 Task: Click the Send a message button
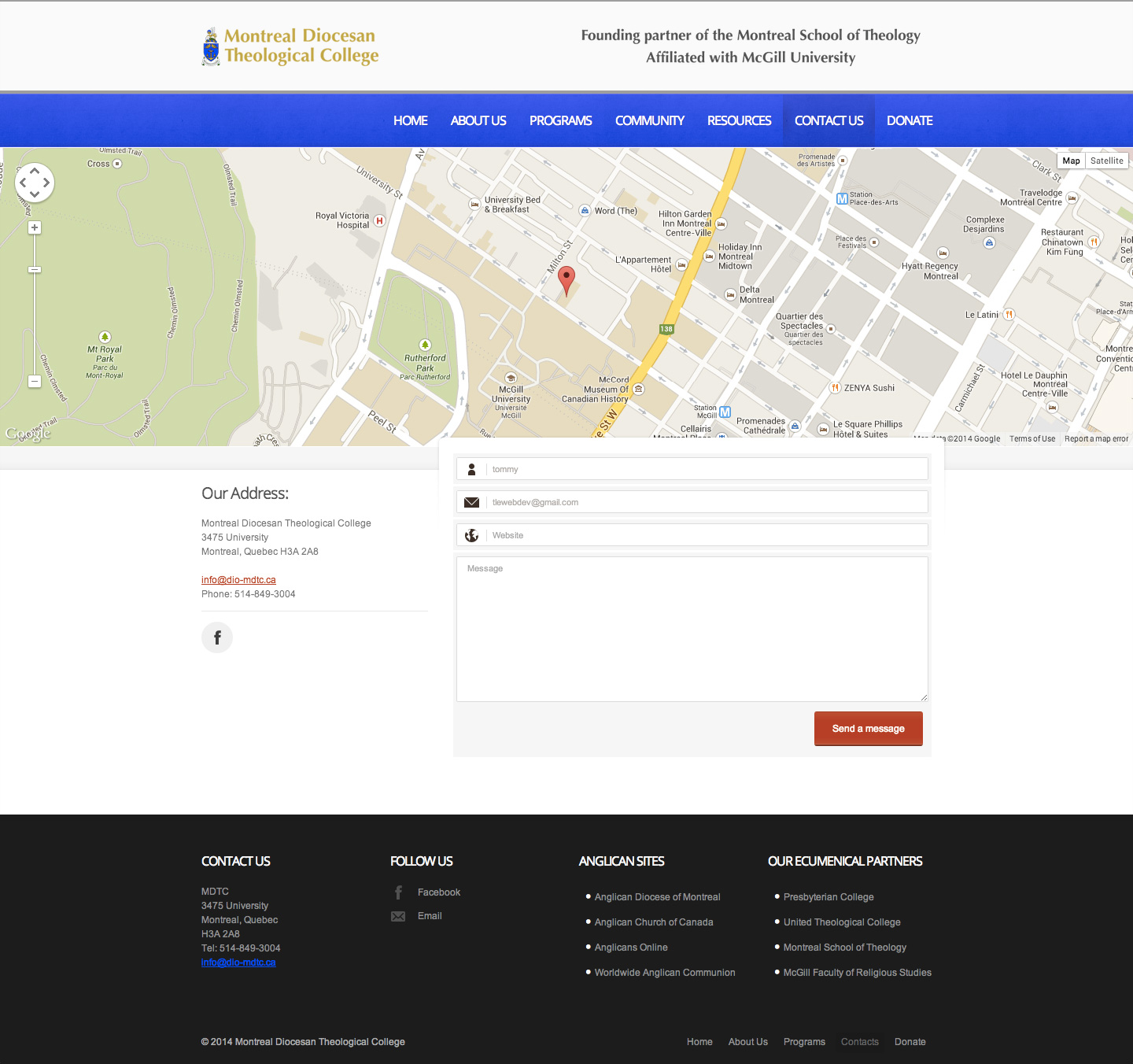click(869, 729)
